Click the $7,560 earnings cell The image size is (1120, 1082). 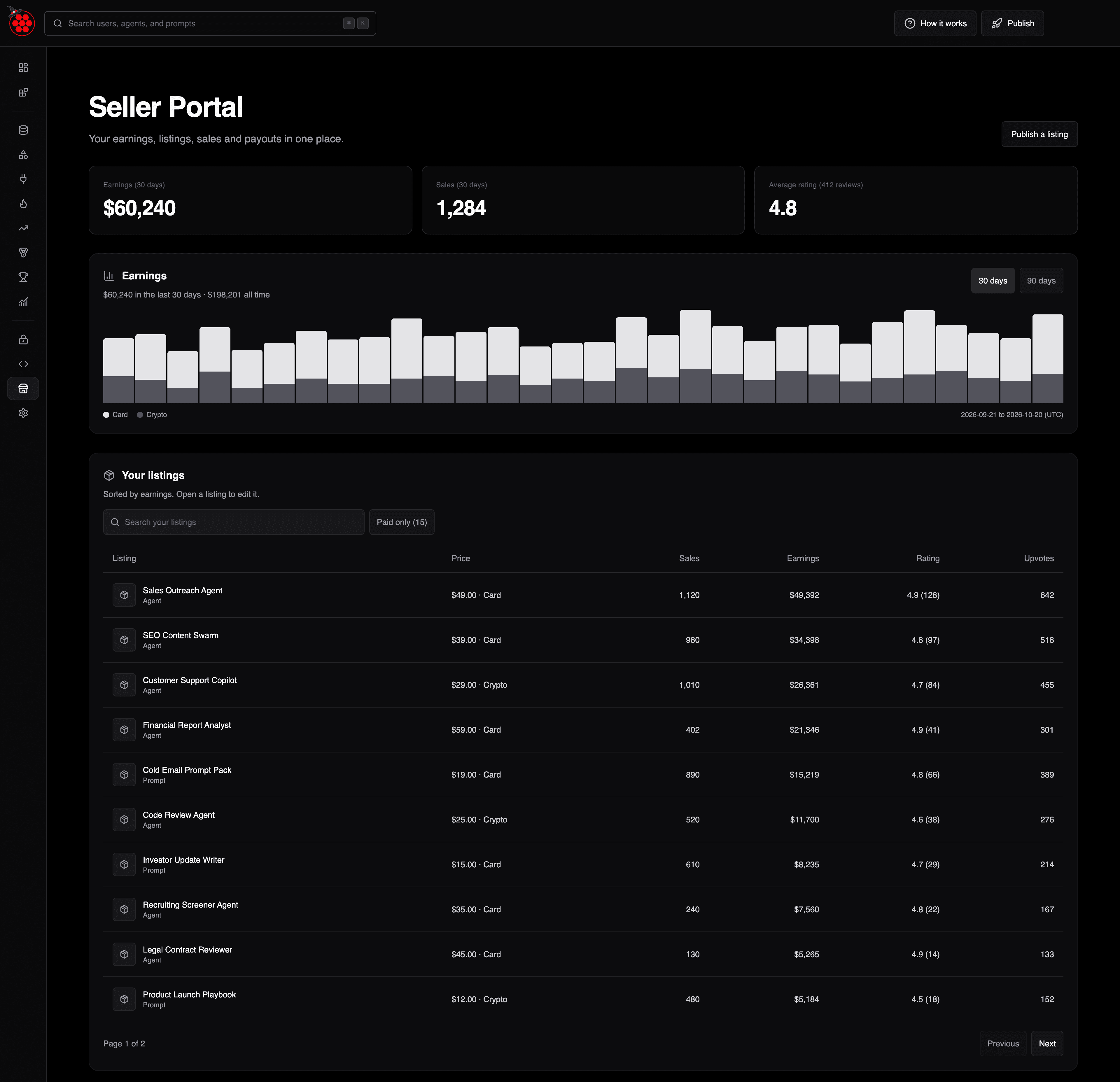(806, 909)
